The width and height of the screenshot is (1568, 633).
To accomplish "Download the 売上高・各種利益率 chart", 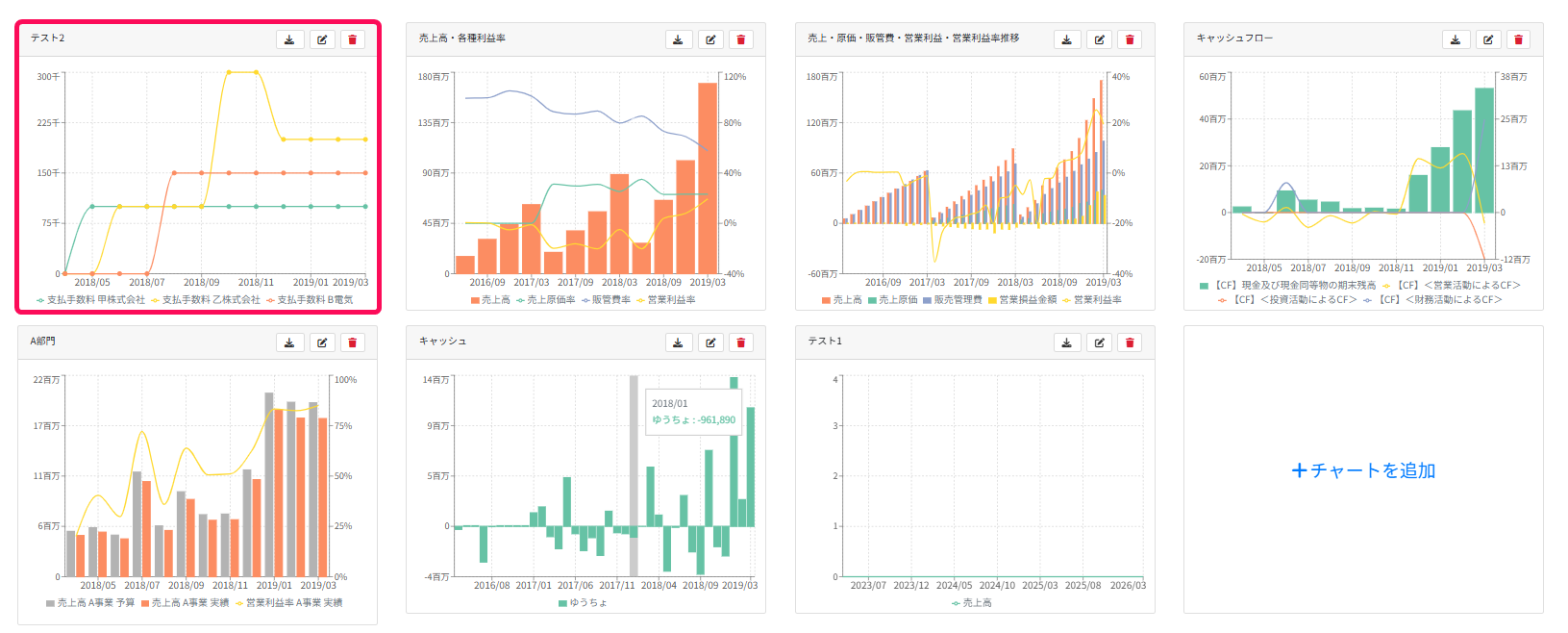I will (x=678, y=39).
